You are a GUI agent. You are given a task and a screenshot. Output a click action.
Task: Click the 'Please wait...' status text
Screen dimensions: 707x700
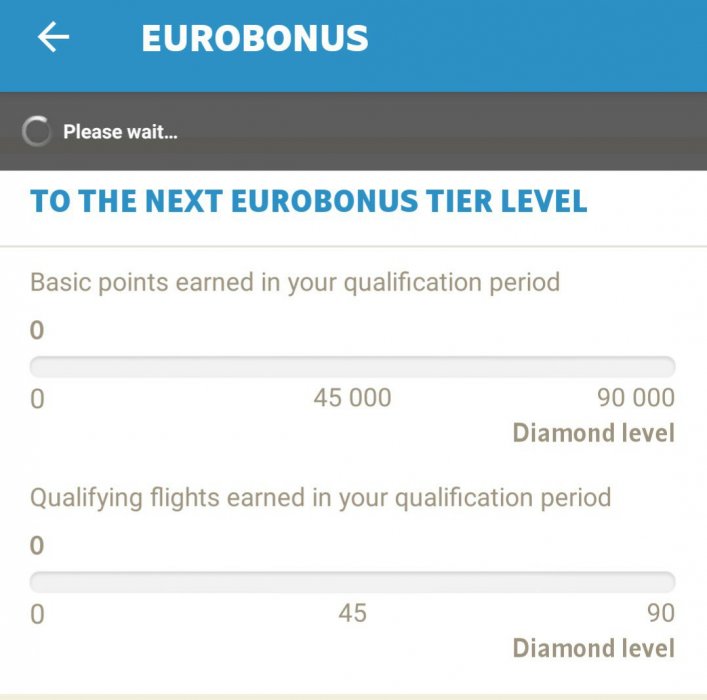pyautogui.click(x=120, y=132)
